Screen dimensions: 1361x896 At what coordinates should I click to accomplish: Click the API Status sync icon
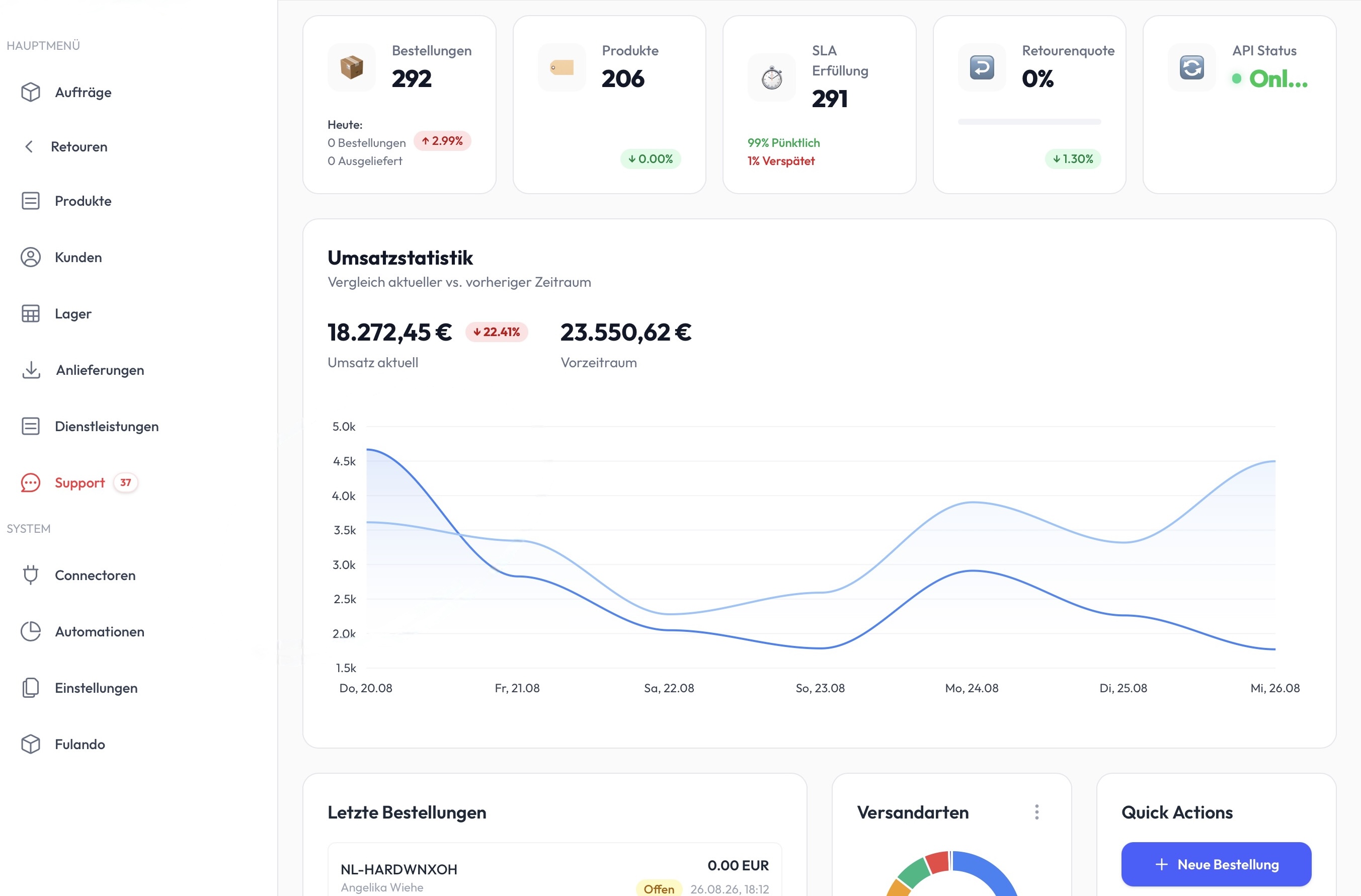pyautogui.click(x=1192, y=67)
